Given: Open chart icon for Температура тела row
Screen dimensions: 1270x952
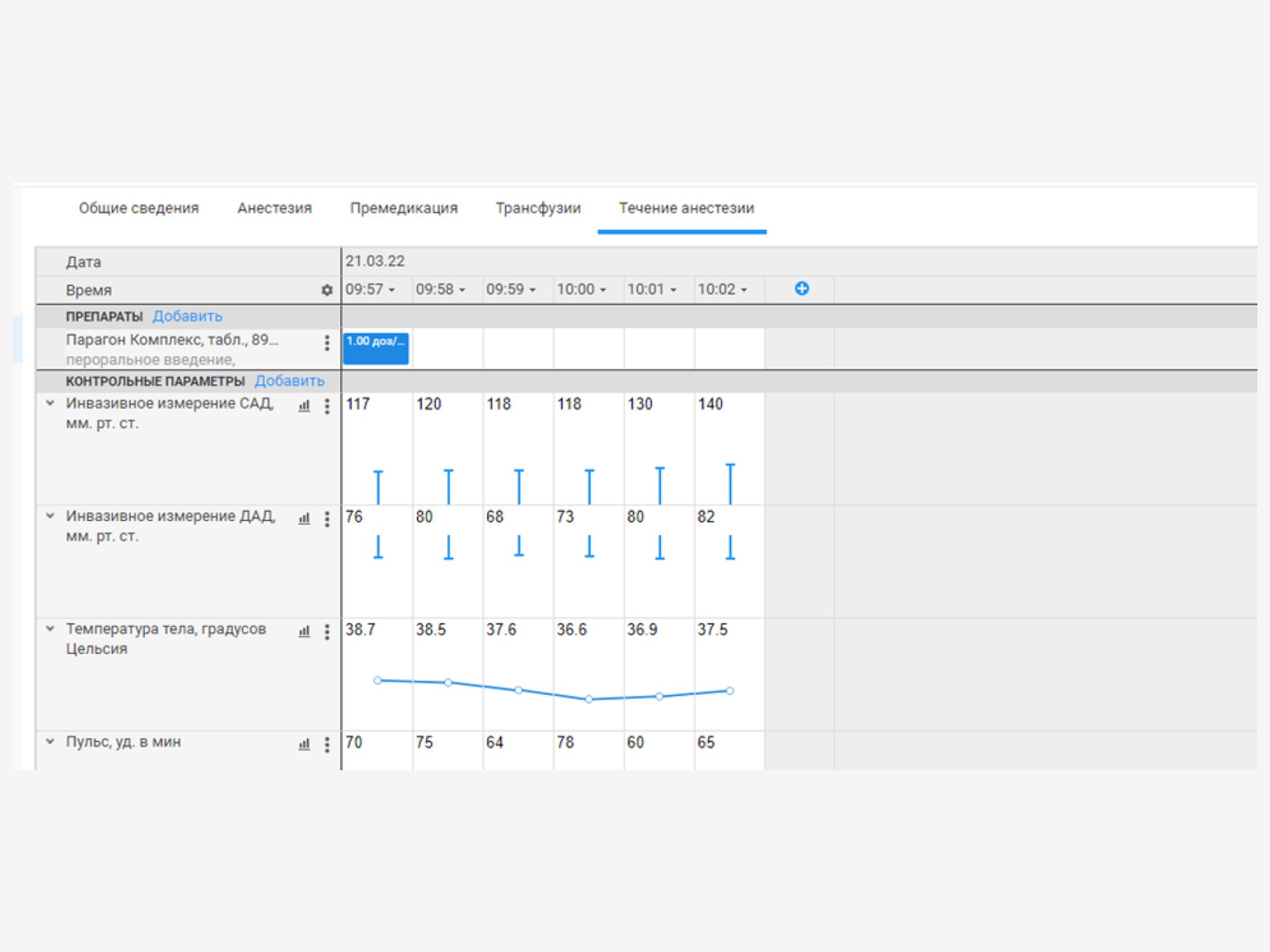Looking at the screenshot, I should (x=304, y=632).
